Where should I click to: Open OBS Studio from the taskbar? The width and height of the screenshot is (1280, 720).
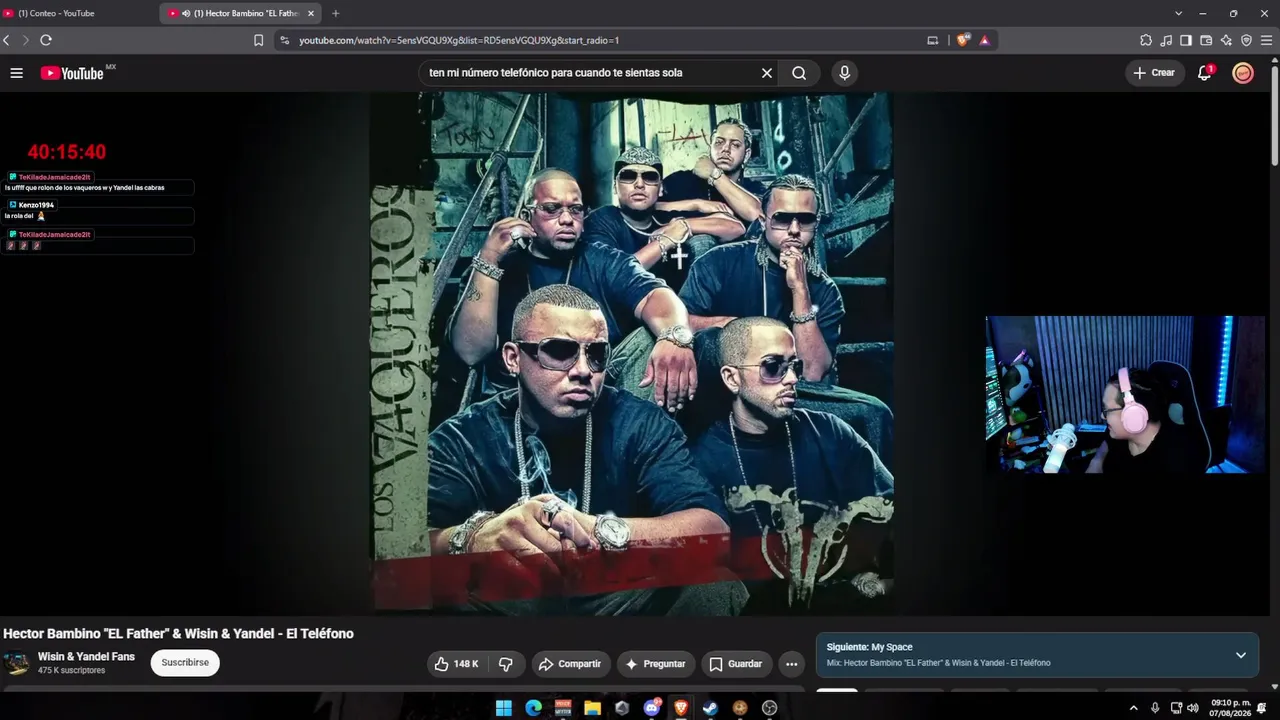[x=769, y=708]
